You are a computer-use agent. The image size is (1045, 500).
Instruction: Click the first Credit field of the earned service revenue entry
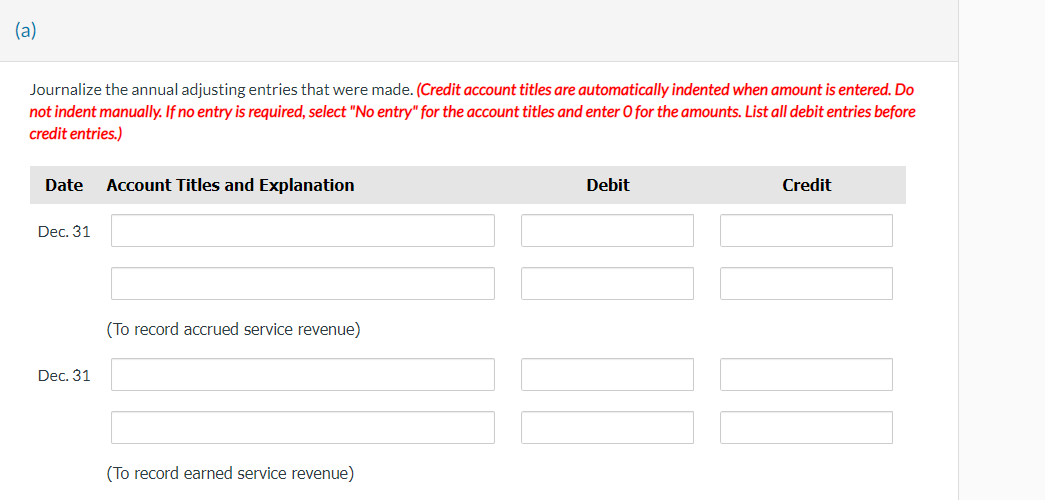[806, 375]
